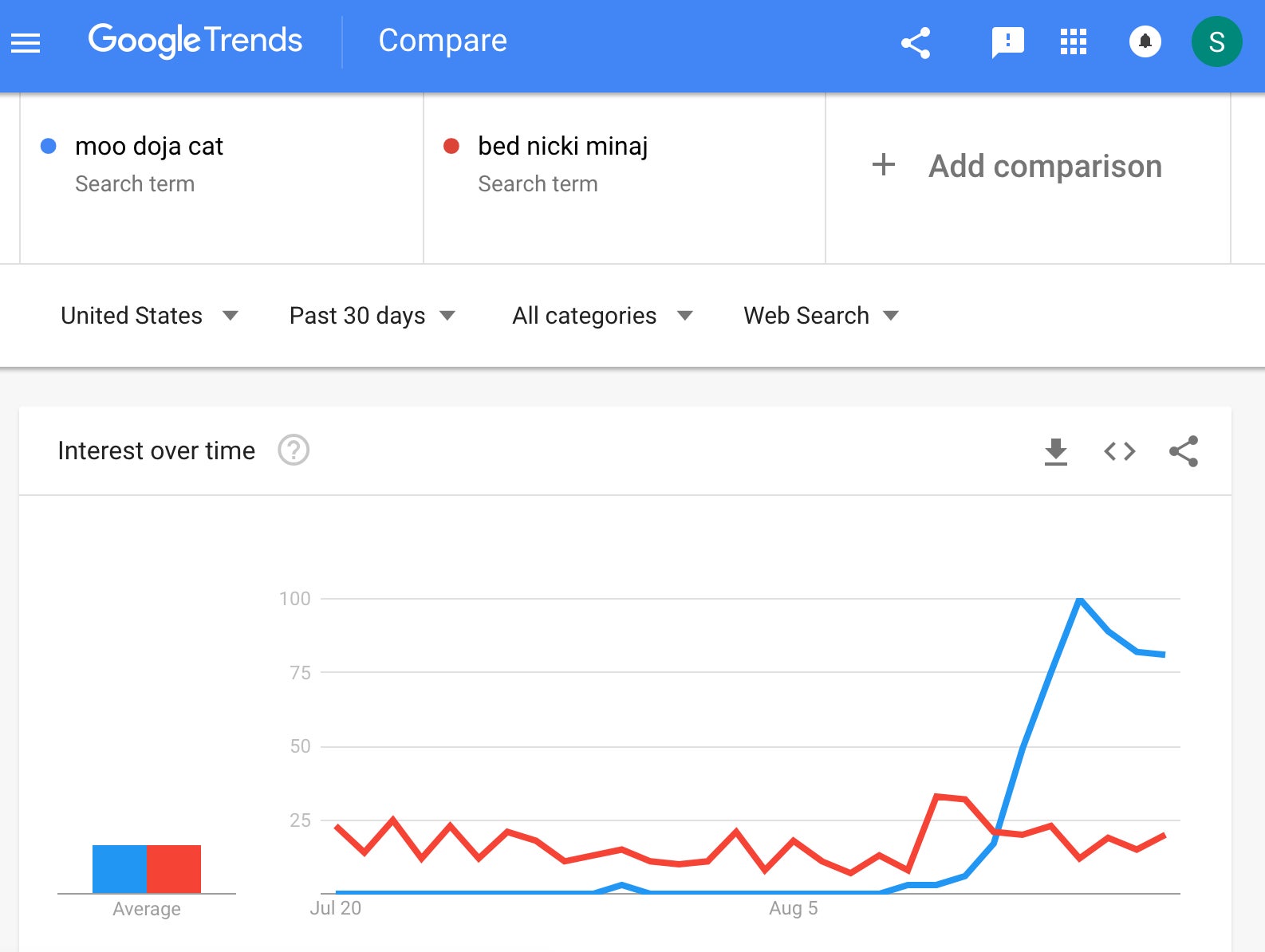The width and height of the screenshot is (1265, 952).
Task: Expand the United States region dropdown
Action: click(149, 316)
